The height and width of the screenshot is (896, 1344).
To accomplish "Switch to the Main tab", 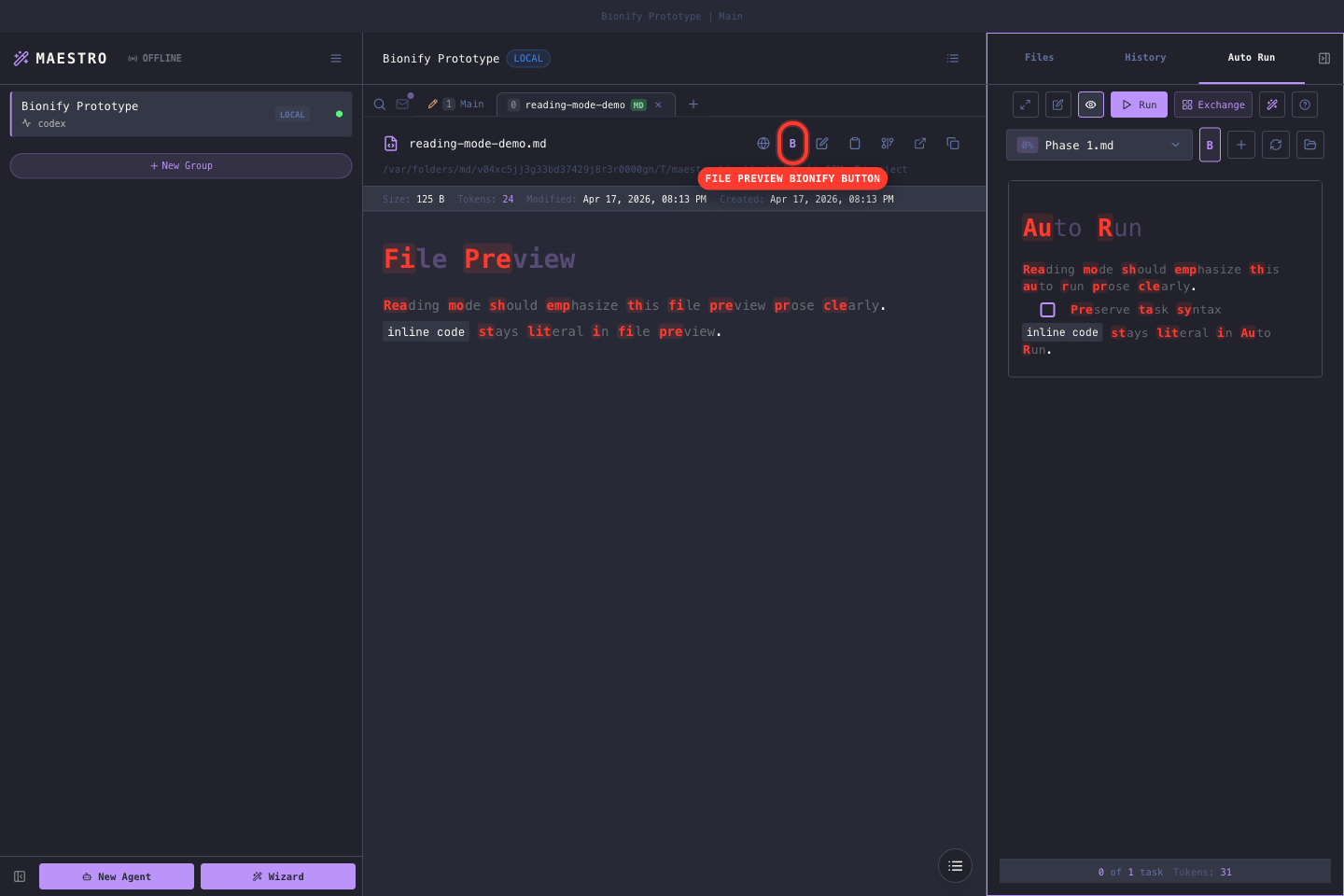I will [x=456, y=104].
